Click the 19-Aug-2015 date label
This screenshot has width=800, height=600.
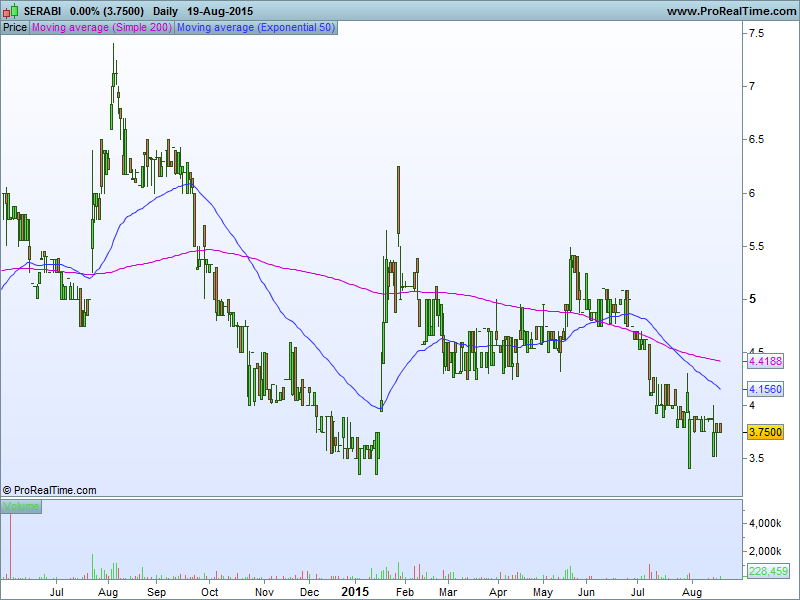pyautogui.click(x=220, y=11)
